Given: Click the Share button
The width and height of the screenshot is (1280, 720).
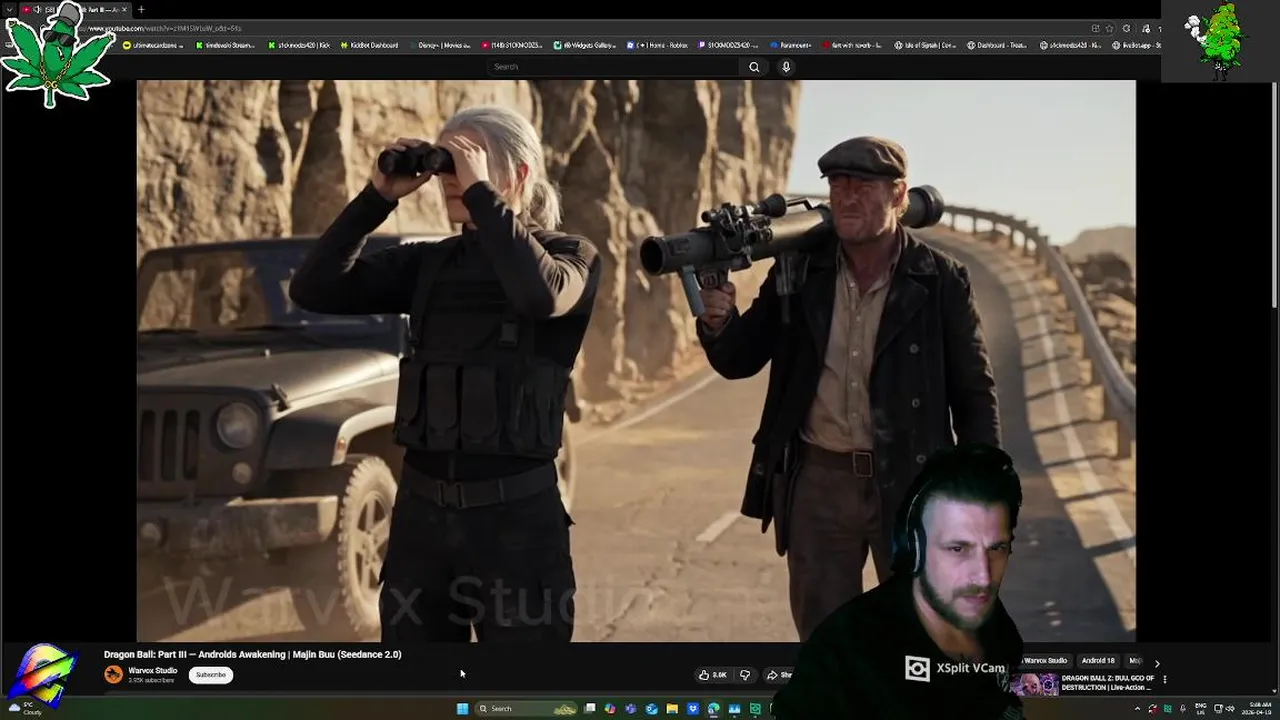Looking at the screenshot, I should click(780, 675).
